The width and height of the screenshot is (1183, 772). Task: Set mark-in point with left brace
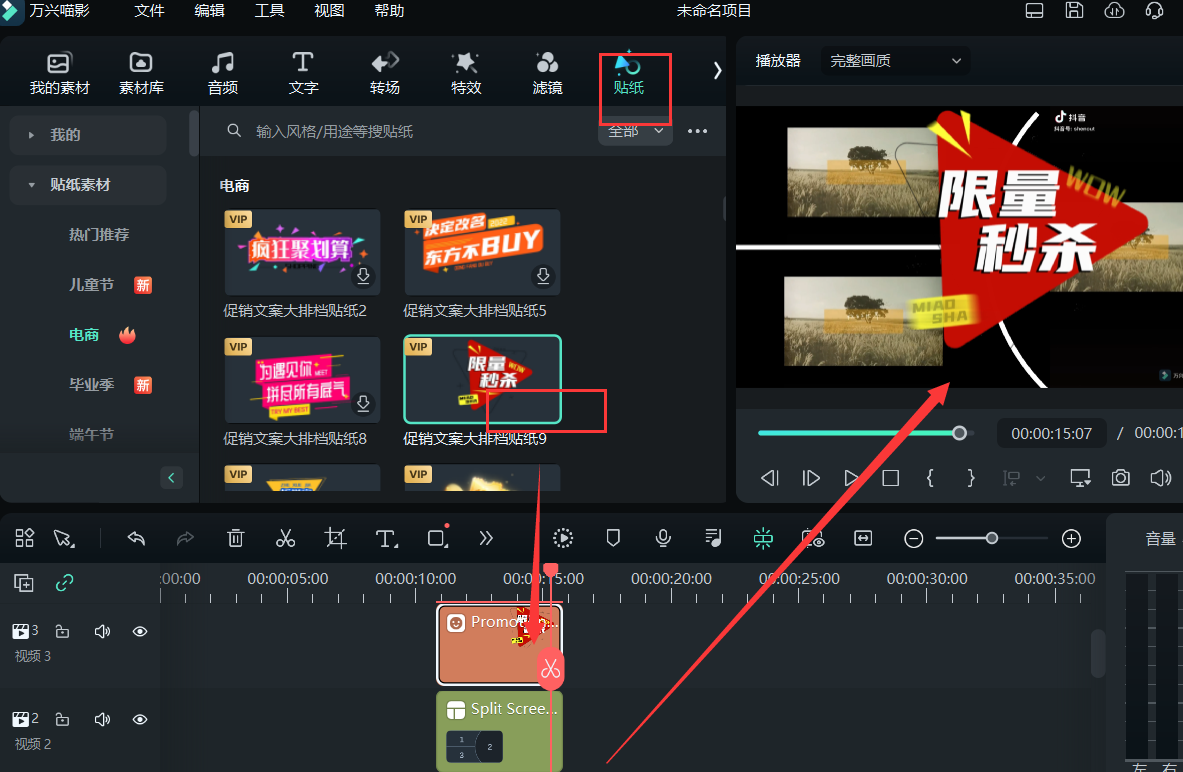pyautogui.click(x=930, y=478)
